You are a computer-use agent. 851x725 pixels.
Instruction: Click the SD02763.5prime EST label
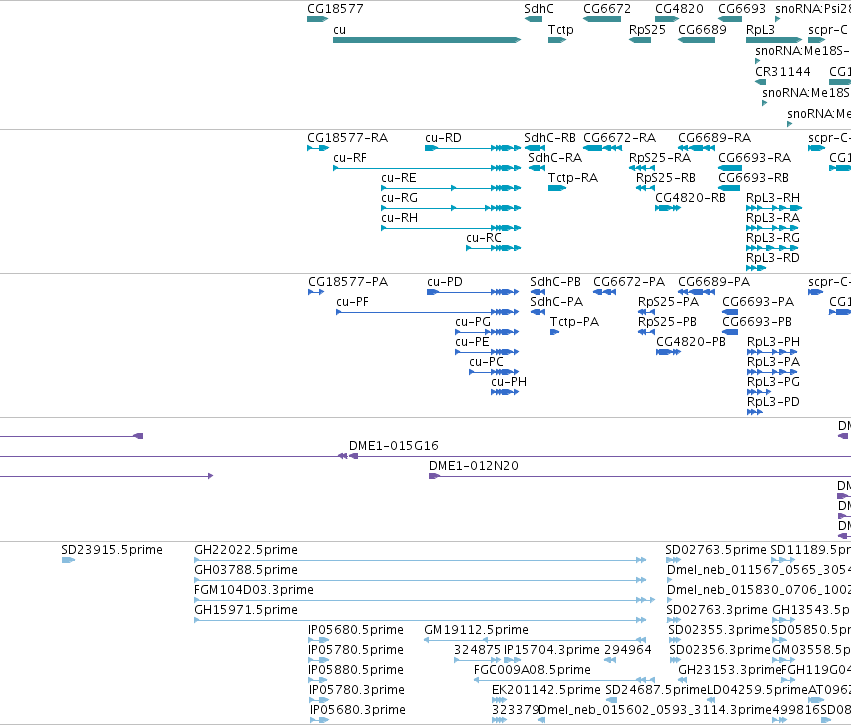click(x=716, y=550)
